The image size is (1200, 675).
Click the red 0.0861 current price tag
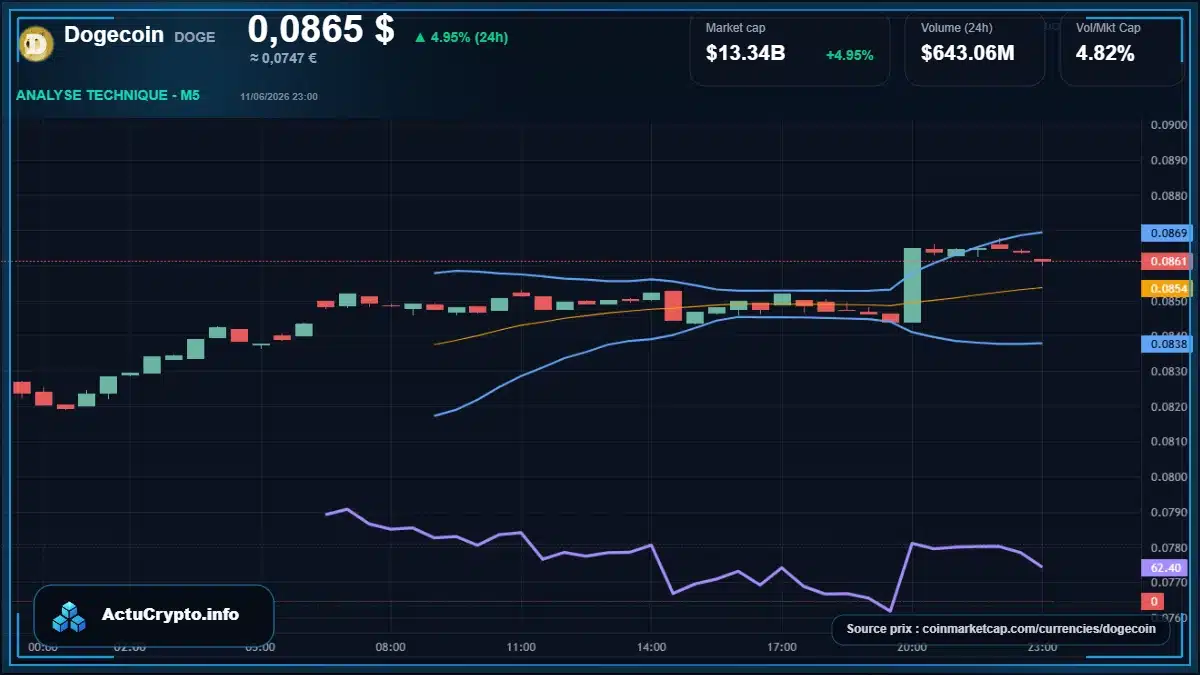[1168, 261]
